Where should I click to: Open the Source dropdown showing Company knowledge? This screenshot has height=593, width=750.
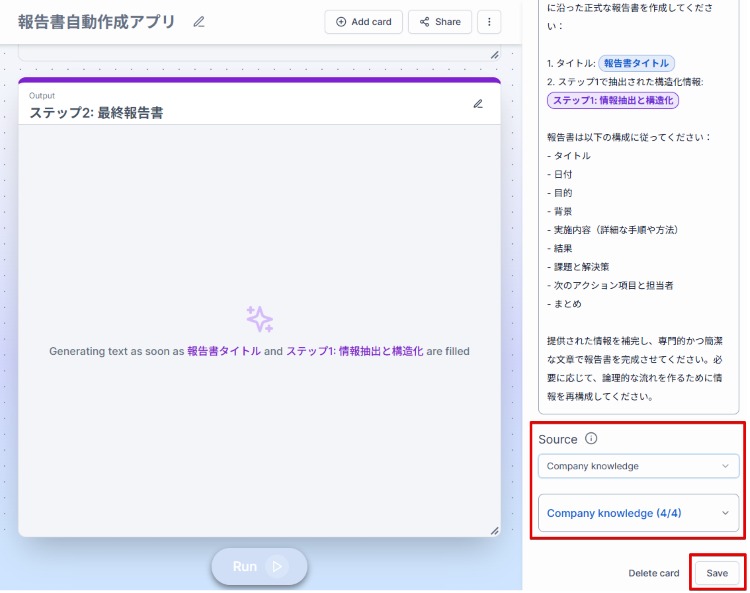638,466
